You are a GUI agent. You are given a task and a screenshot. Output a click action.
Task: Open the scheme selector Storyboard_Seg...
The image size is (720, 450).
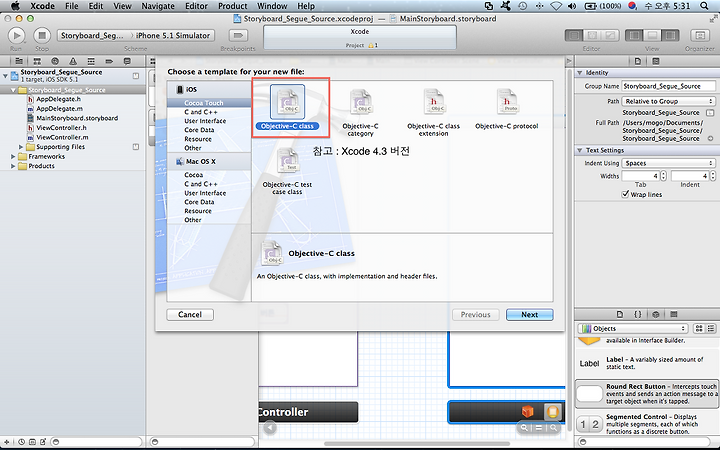(x=93, y=35)
